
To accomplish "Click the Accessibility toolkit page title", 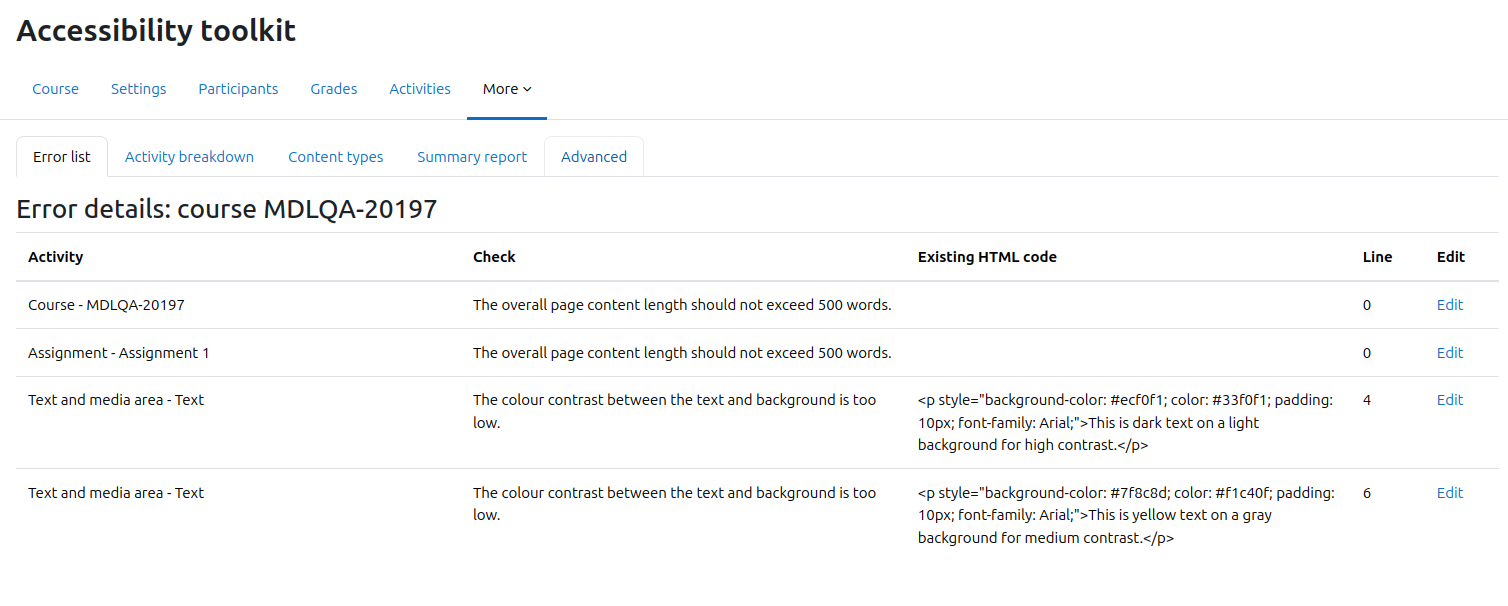I will coord(156,30).
